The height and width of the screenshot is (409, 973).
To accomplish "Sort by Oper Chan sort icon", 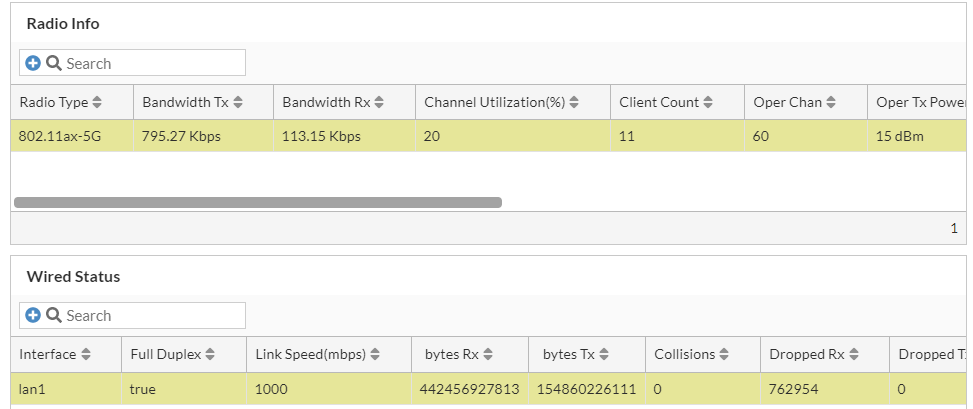I will [831, 102].
